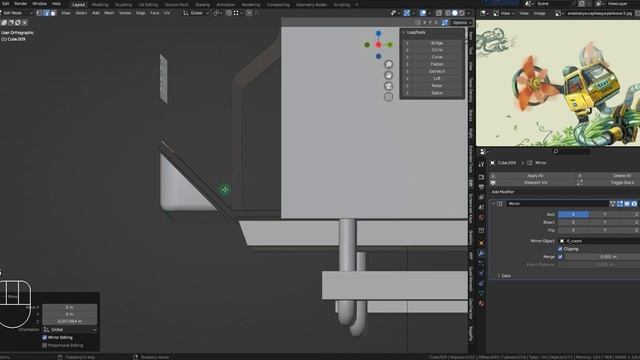Toggle the proportional editing icon in header
This screenshot has width=640, height=360.
tap(249, 13)
